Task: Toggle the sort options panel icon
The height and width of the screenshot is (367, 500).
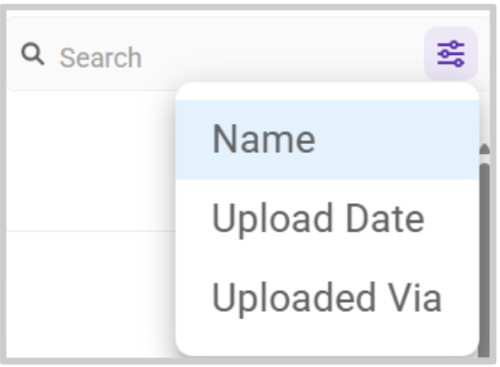Action: [x=451, y=54]
